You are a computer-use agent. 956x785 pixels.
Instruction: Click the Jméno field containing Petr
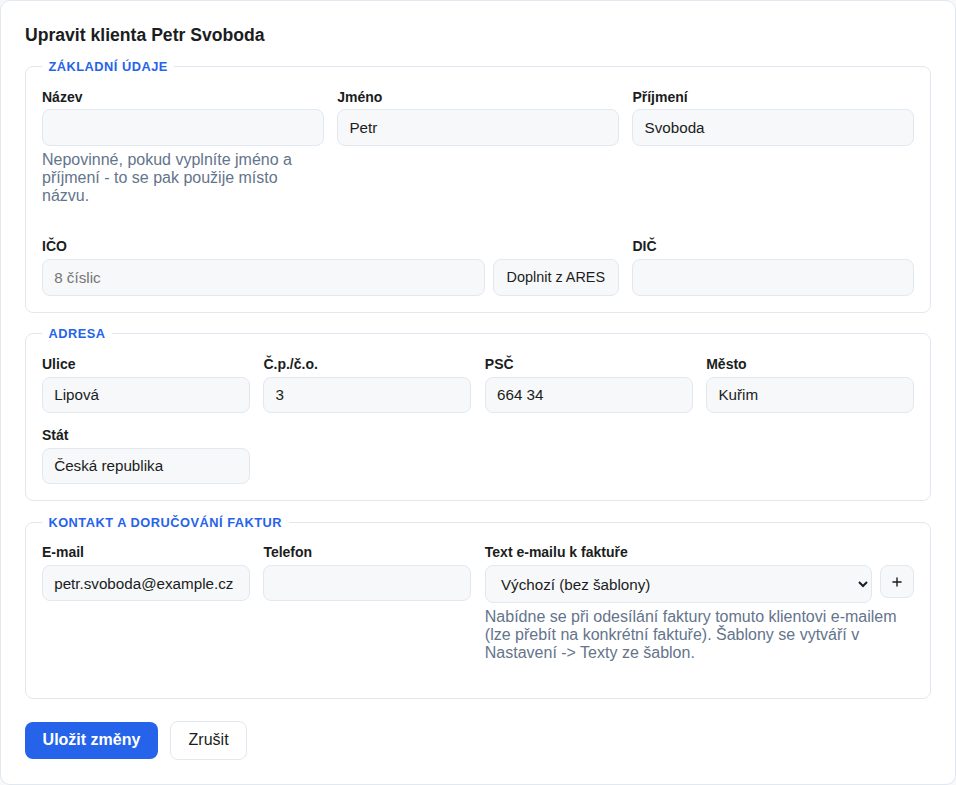[478, 127]
